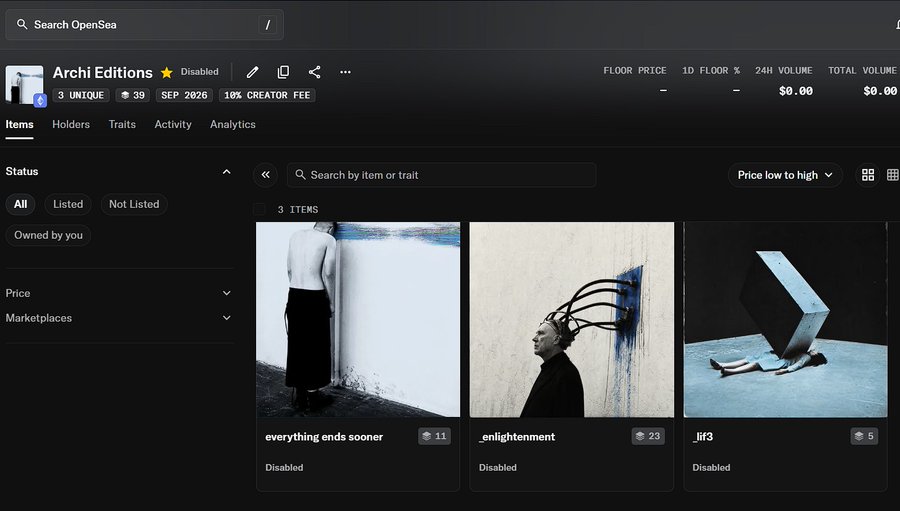Click the magnifier icon in Search OpenSea
Screen dimensions: 900x511
(22, 24)
